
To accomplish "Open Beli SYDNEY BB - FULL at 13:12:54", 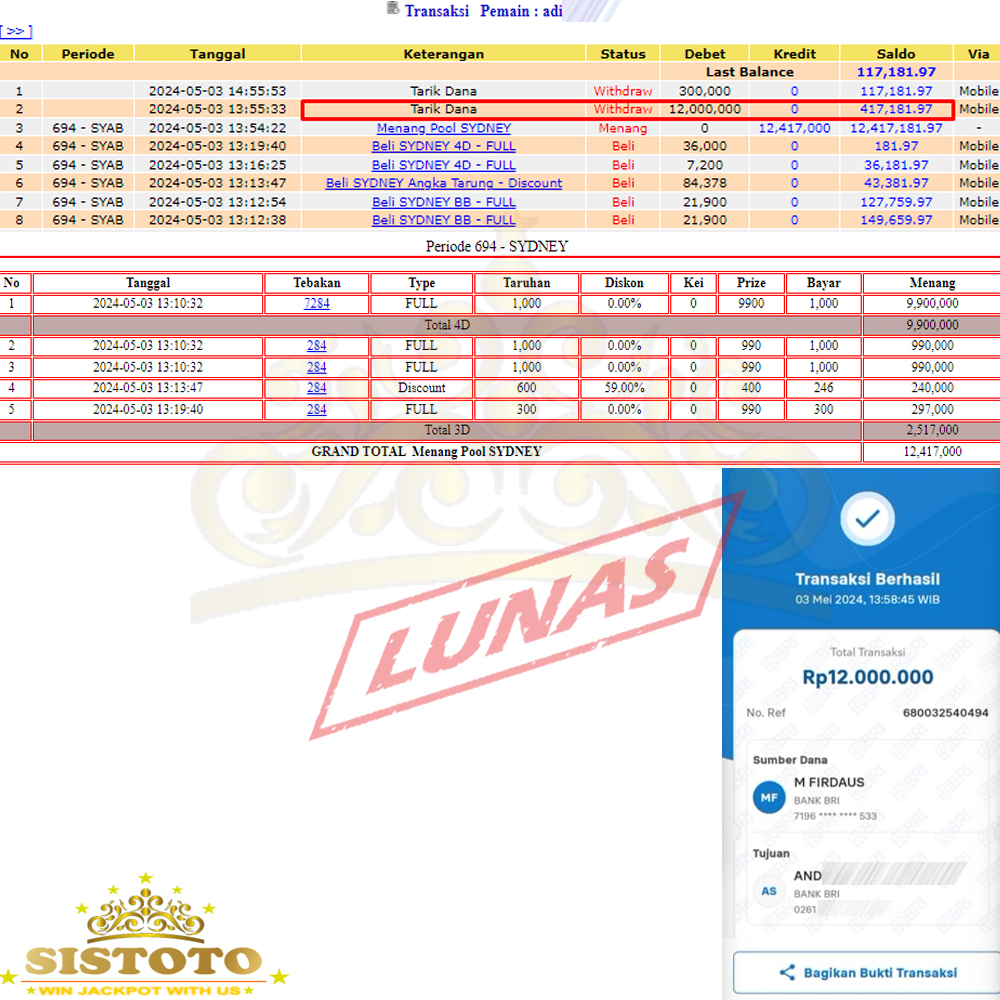I will pyautogui.click(x=443, y=202).
